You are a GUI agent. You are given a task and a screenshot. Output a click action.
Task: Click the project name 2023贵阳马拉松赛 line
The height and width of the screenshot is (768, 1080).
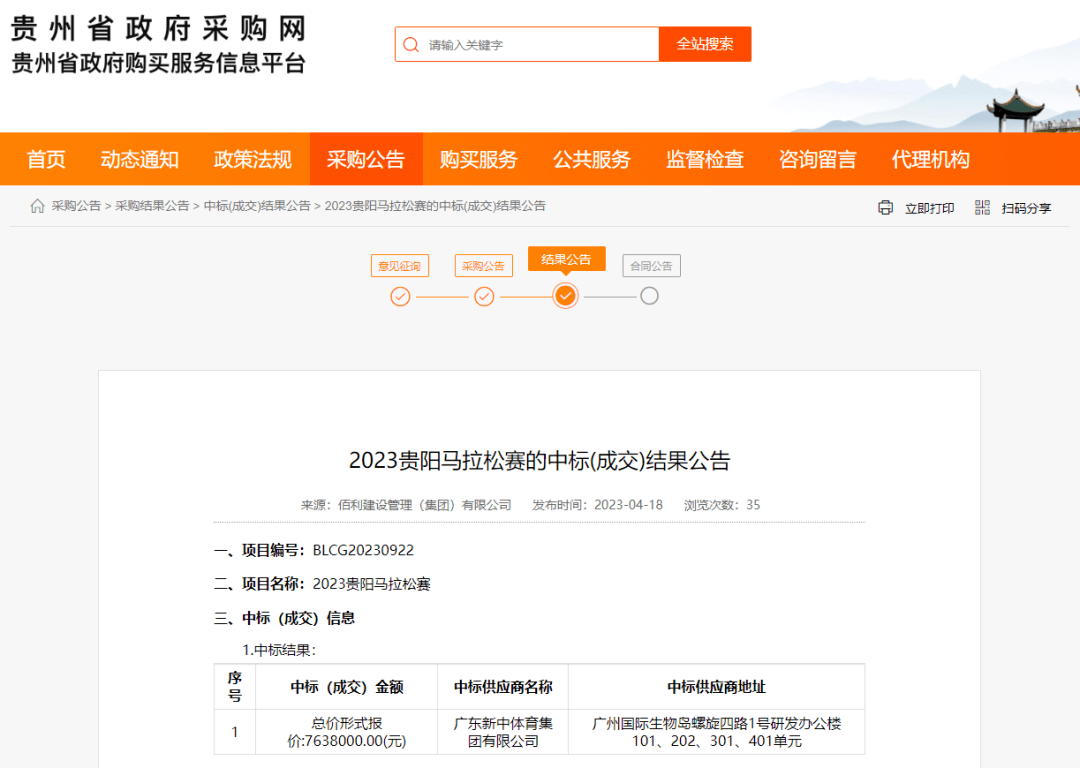tap(322, 584)
